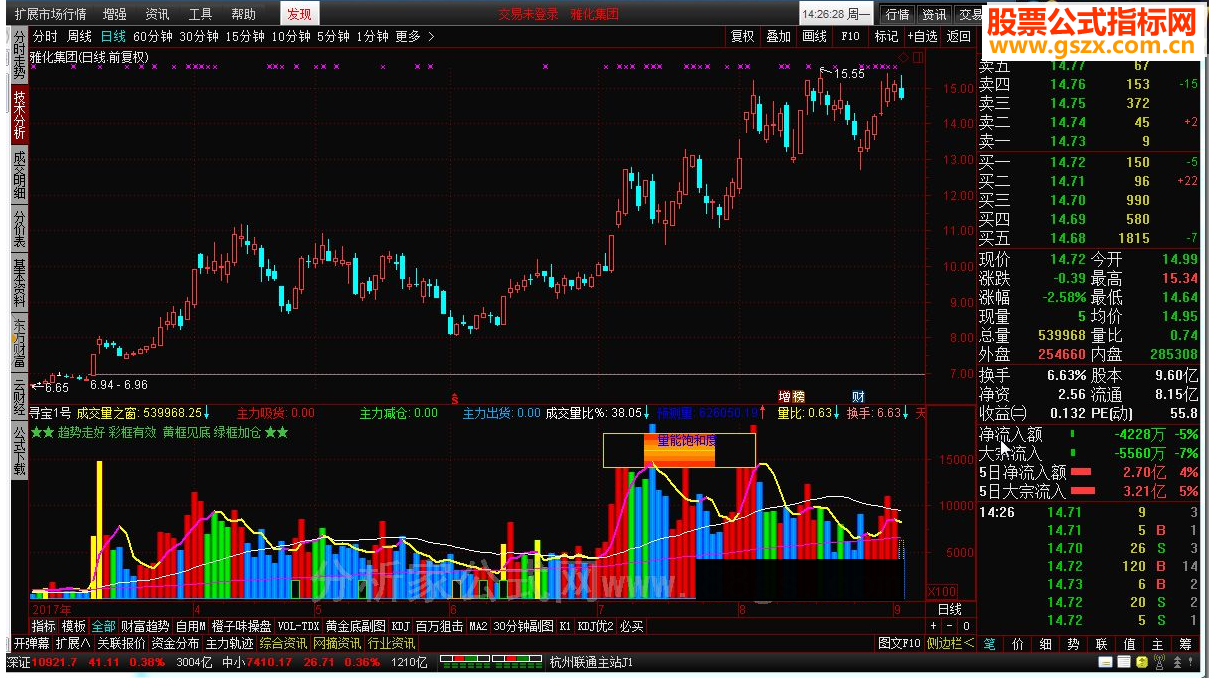The width and height of the screenshot is (1209, 678).
Task: Click the minus zoom button under chart
Action: coord(950,626)
